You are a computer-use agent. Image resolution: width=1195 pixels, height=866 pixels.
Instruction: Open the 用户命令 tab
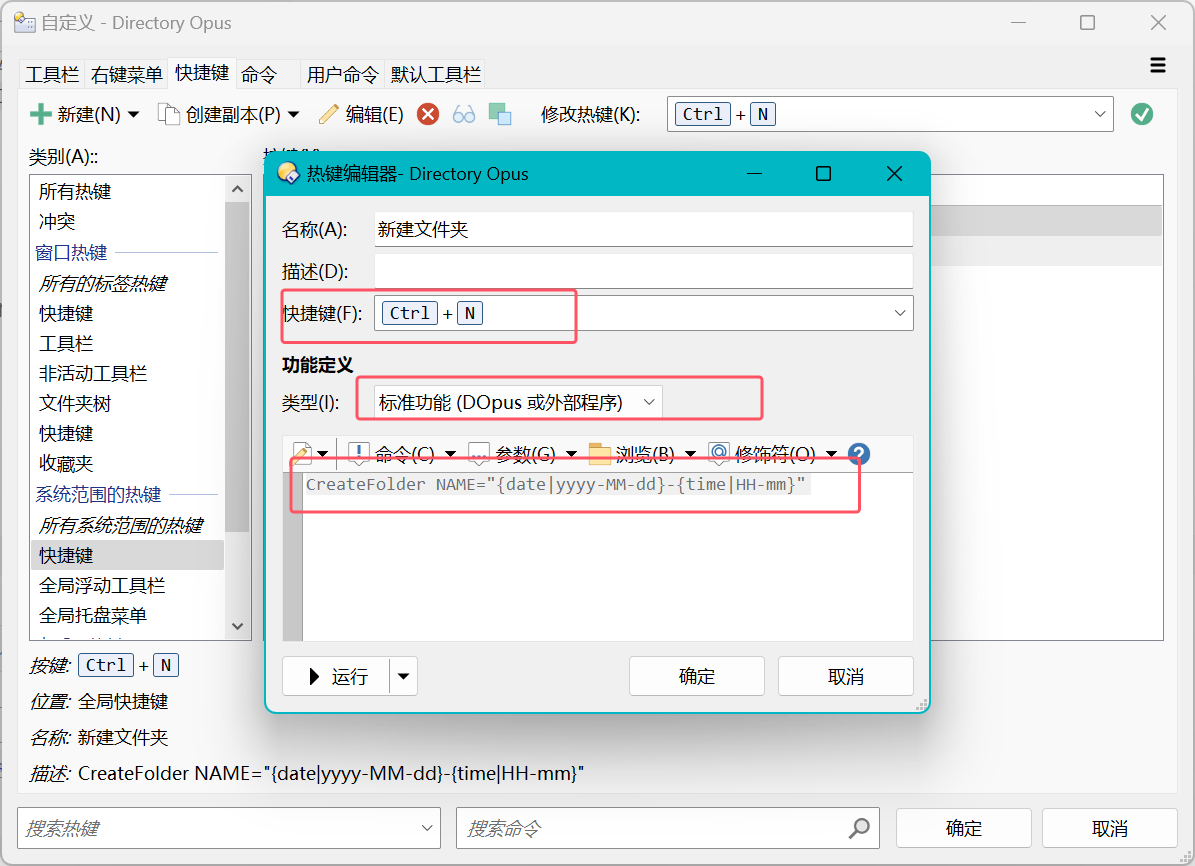[343, 75]
